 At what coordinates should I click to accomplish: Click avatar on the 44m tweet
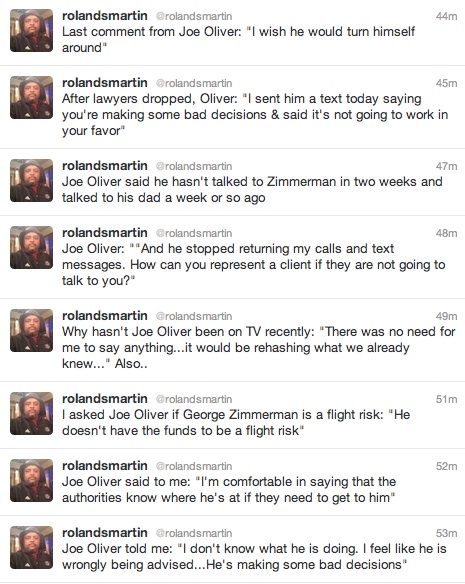point(31,31)
